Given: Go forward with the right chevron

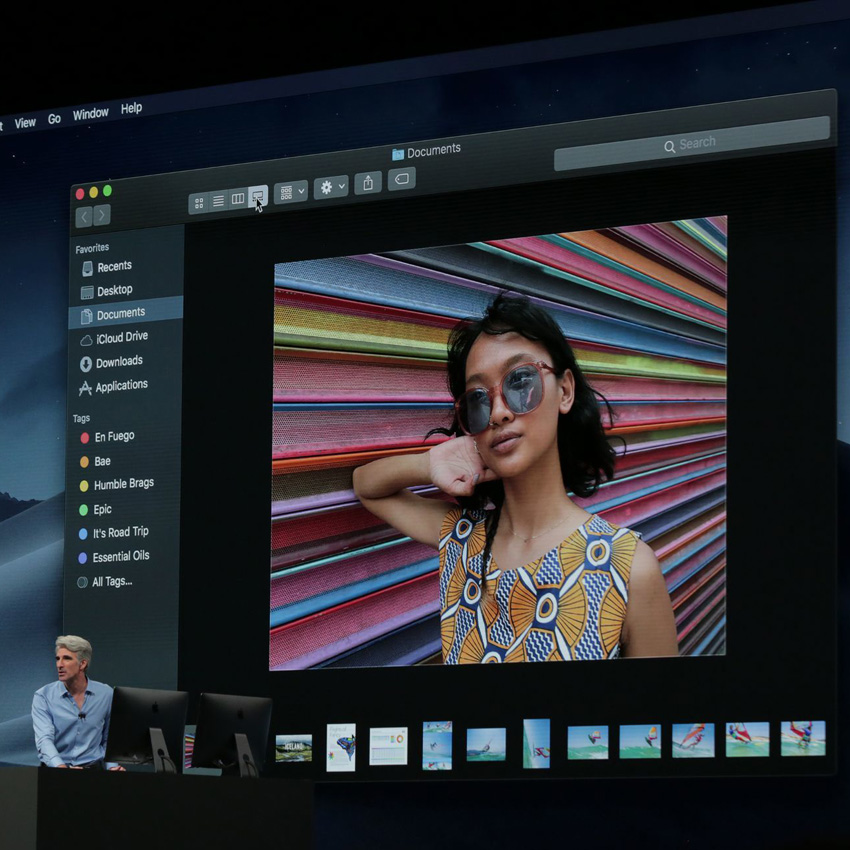Looking at the screenshot, I should [x=102, y=215].
